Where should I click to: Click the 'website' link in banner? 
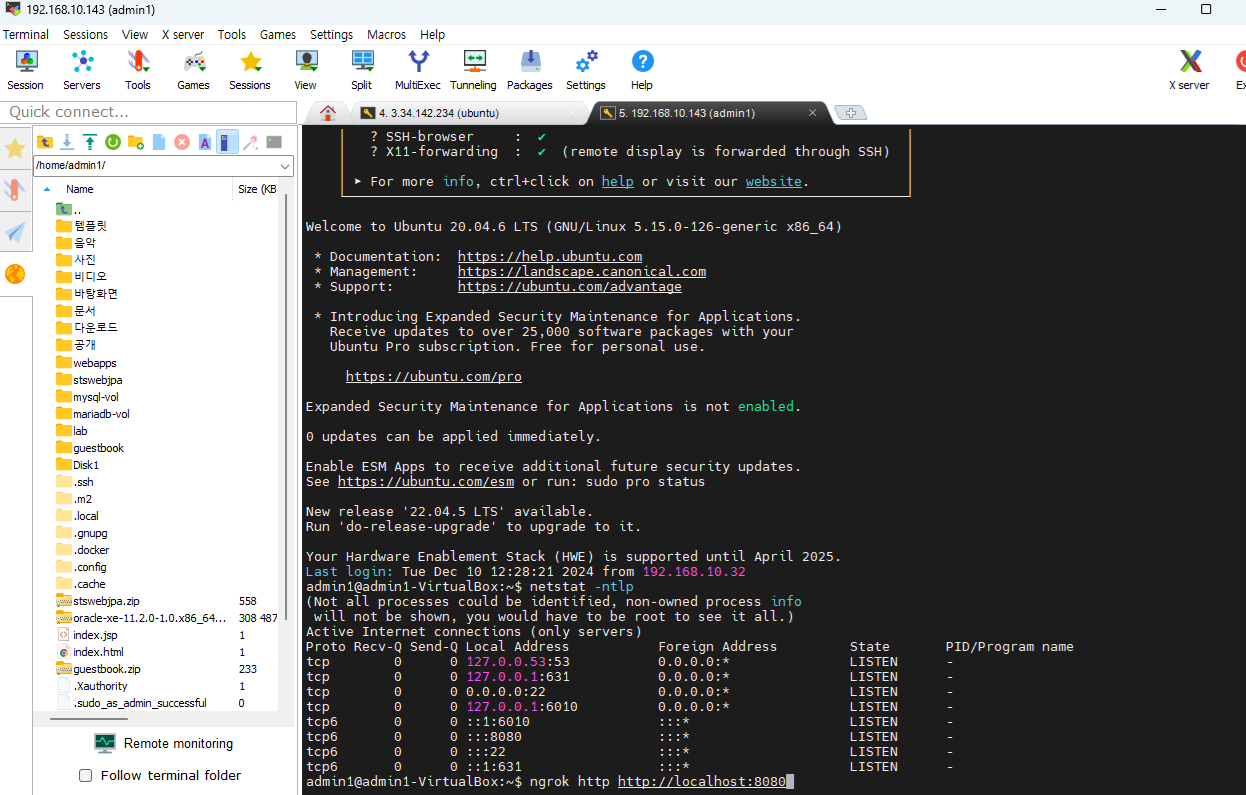(x=773, y=182)
